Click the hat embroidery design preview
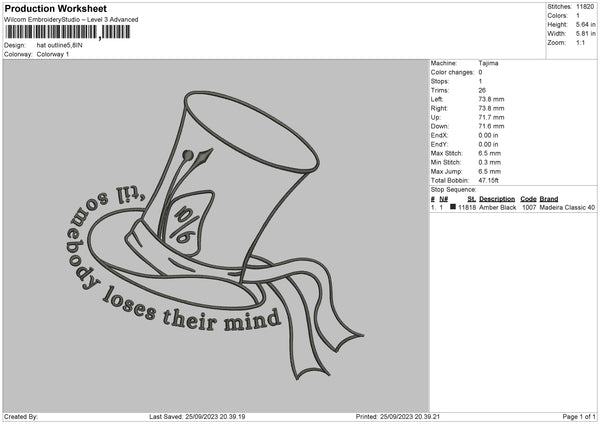Image resolution: width=600 pixels, height=424 pixels. 216,235
